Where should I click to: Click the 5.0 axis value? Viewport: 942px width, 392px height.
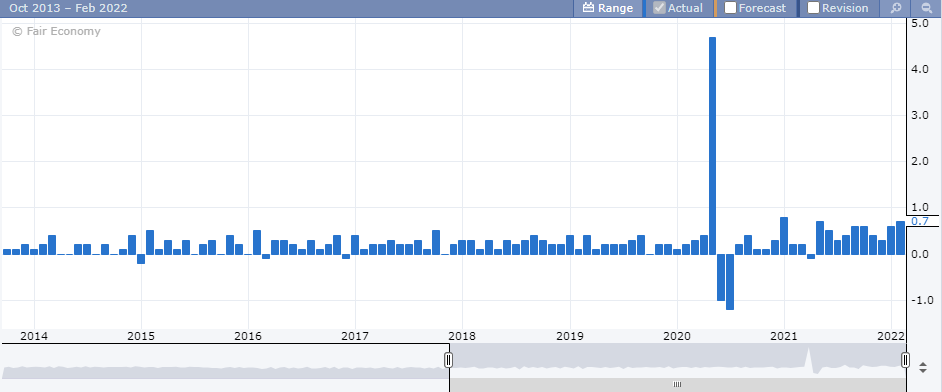pos(920,23)
